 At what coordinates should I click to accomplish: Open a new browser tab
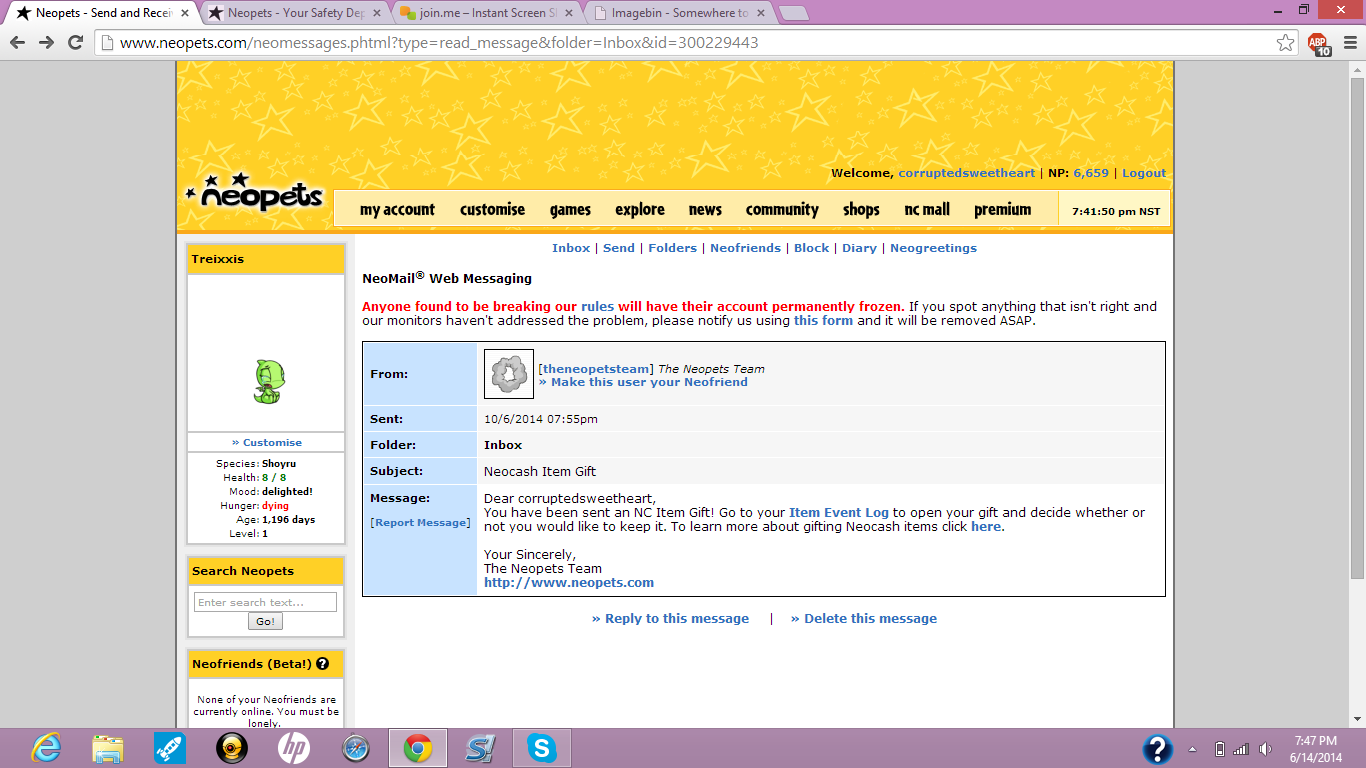[793, 13]
